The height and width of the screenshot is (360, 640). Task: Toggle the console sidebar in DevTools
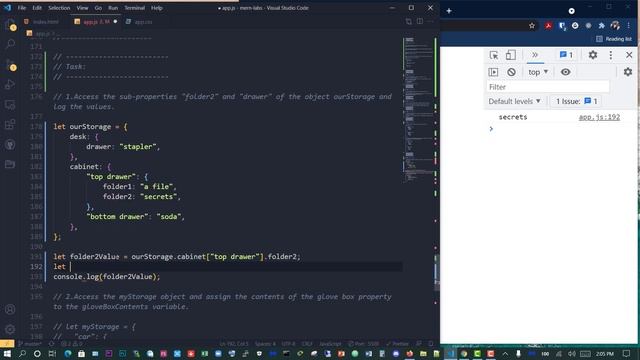493,72
